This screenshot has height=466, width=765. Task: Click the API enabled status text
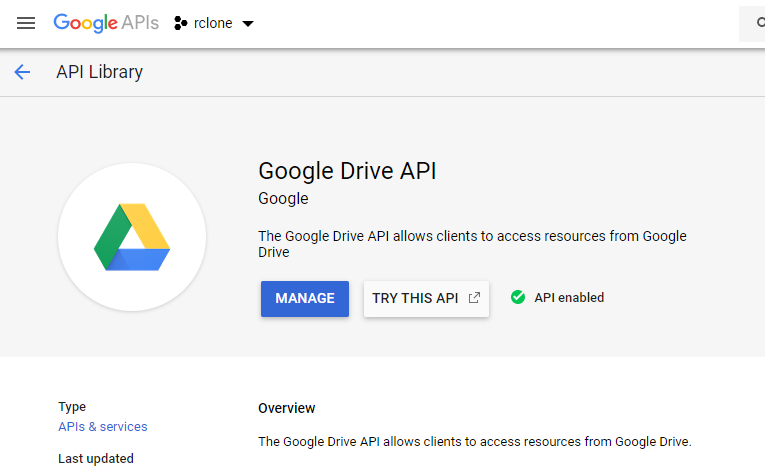click(568, 298)
